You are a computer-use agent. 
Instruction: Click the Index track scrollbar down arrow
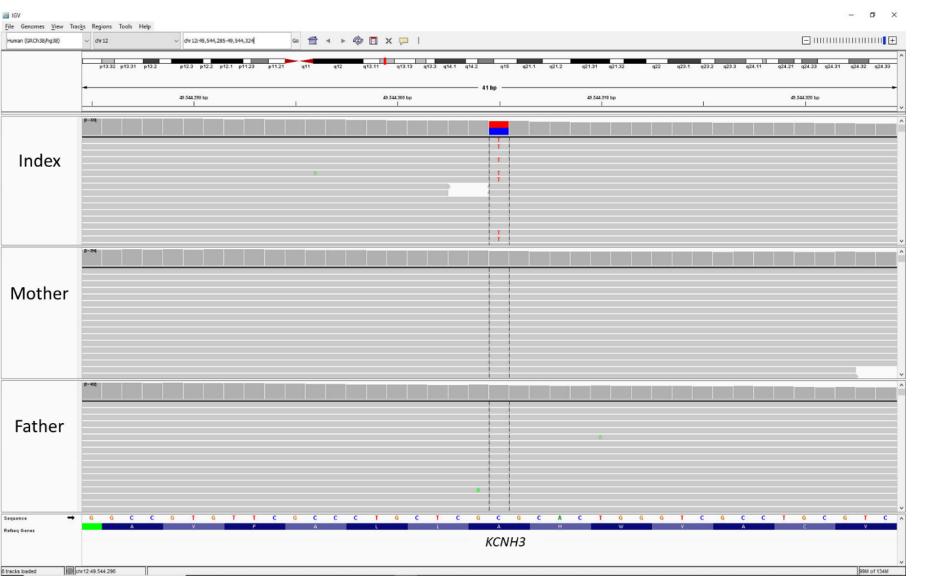pos(901,241)
